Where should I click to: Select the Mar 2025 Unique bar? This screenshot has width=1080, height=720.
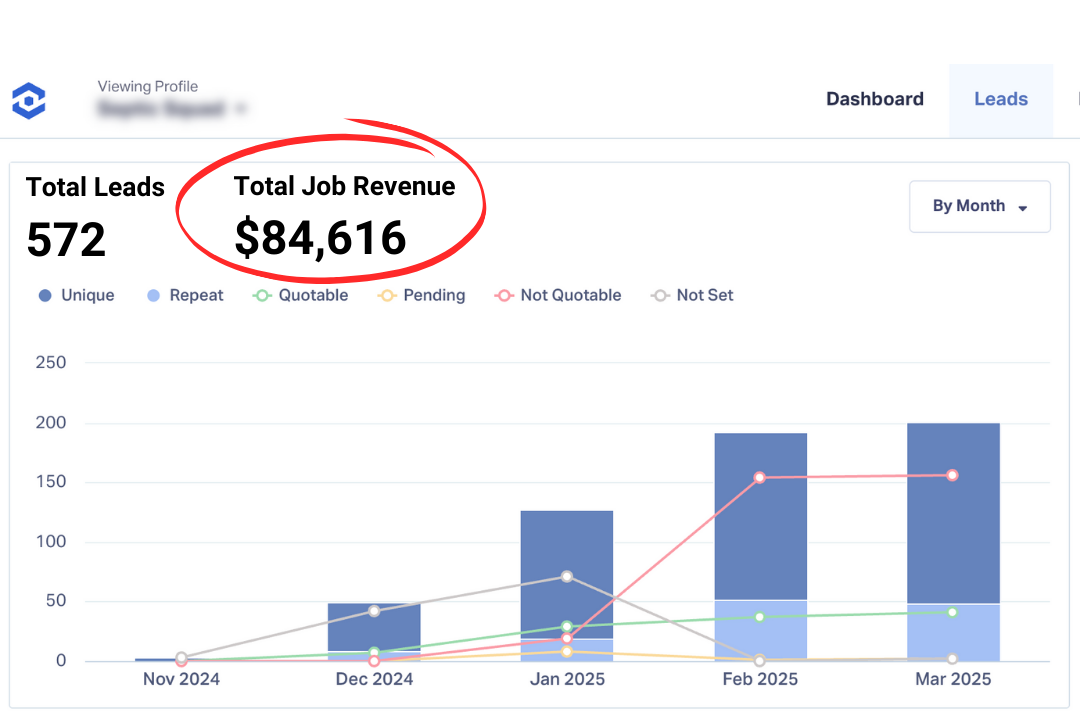953,513
